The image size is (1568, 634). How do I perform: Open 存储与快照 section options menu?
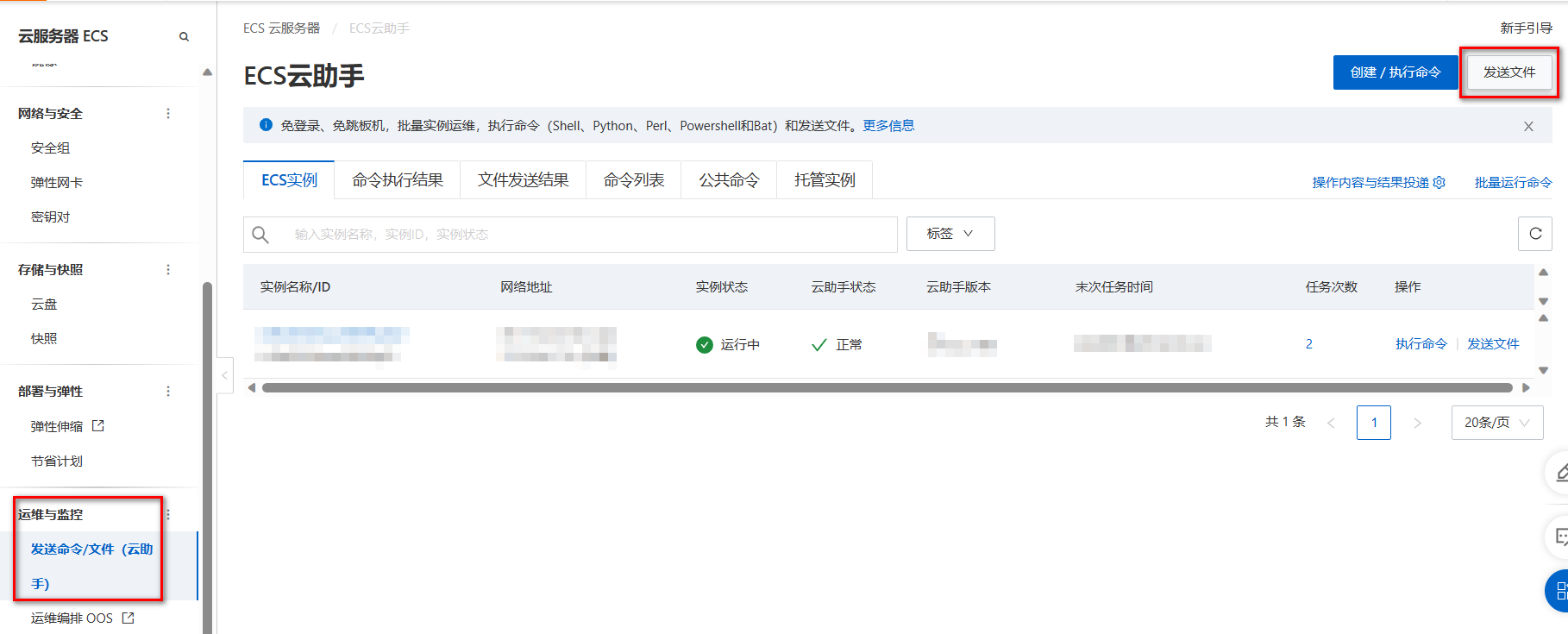click(x=168, y=269)
